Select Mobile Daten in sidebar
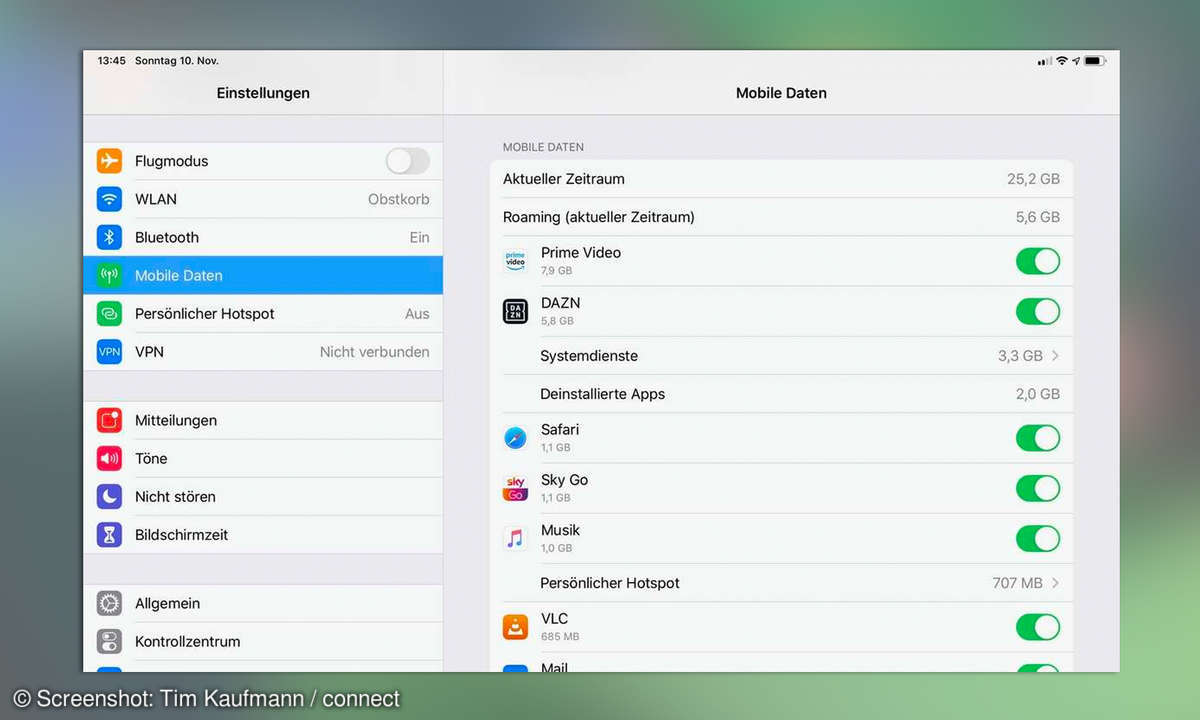 tap(263, 275)
